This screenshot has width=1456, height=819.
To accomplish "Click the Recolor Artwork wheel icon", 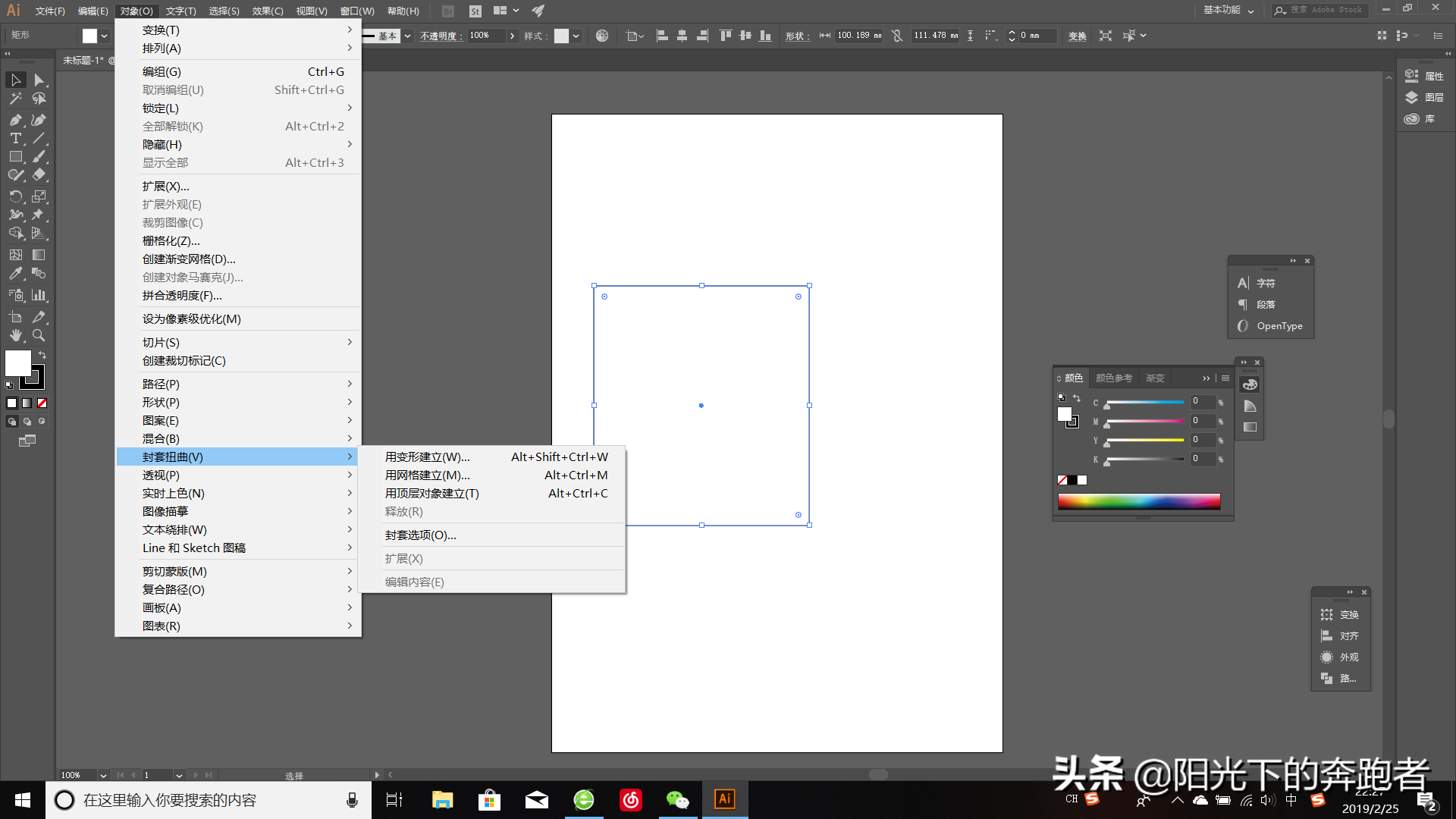I will (602, 36).
